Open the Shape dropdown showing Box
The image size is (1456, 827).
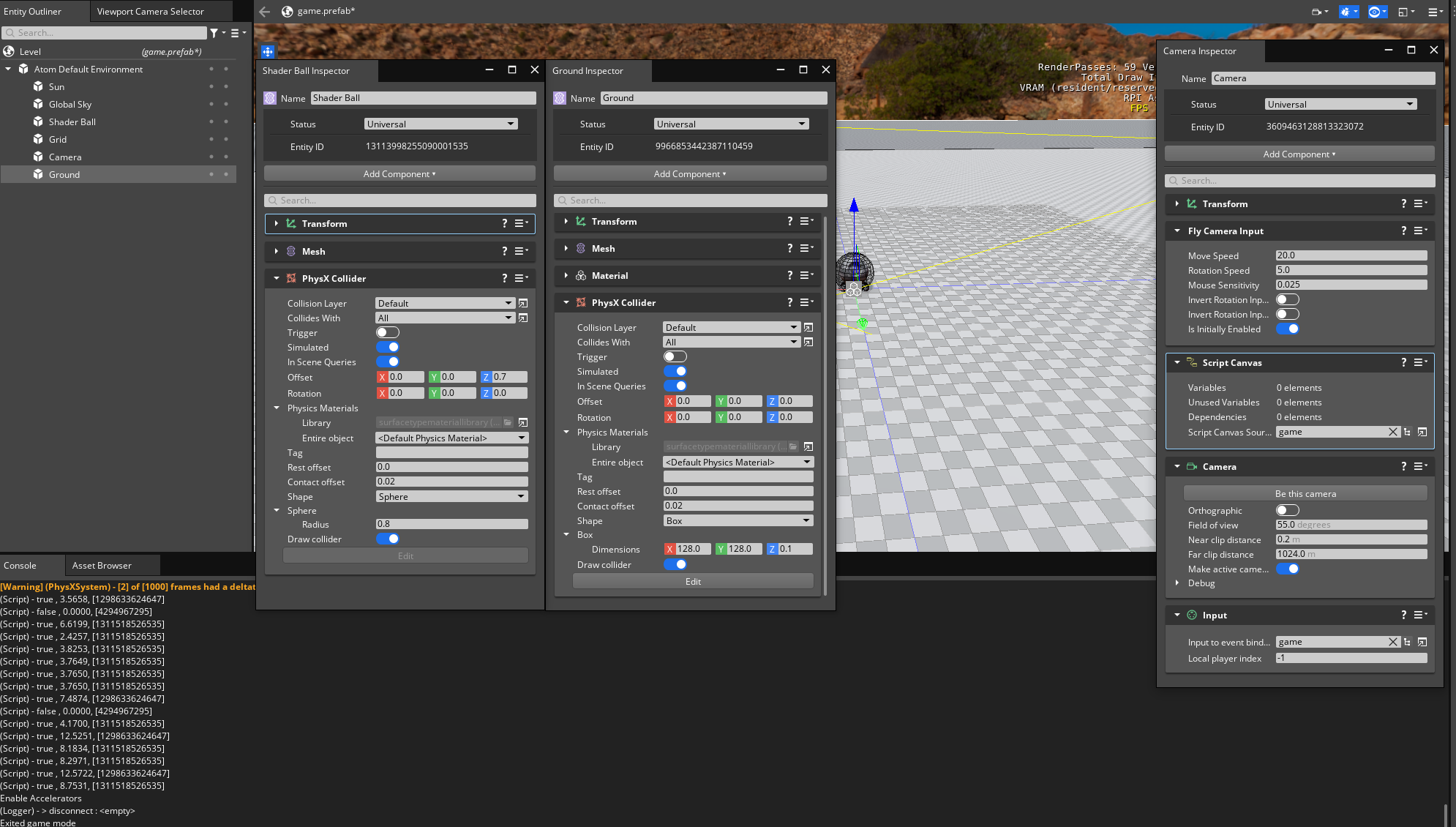[x=738, y=520]
